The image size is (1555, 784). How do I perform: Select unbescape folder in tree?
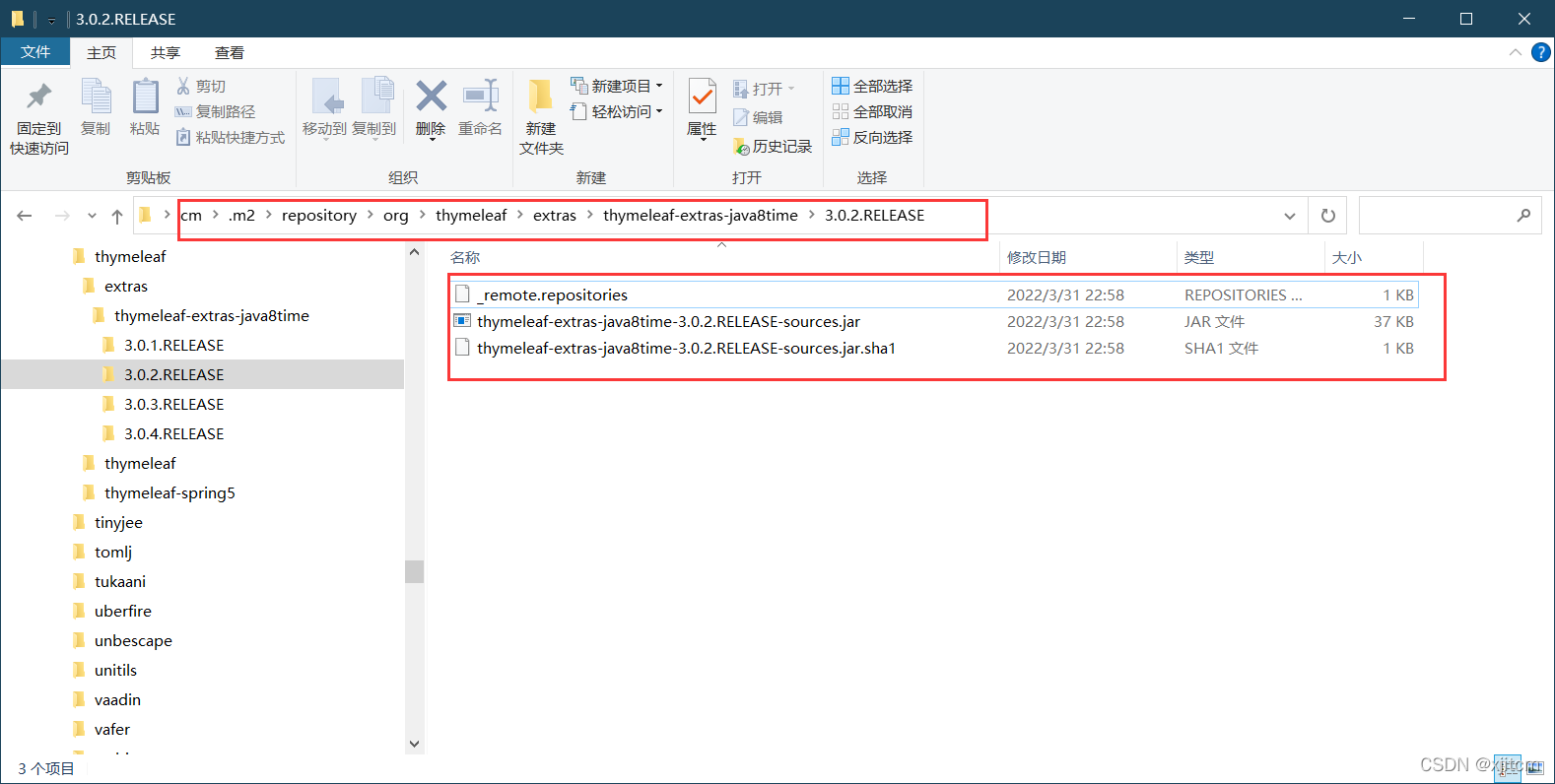pos(133,640)
